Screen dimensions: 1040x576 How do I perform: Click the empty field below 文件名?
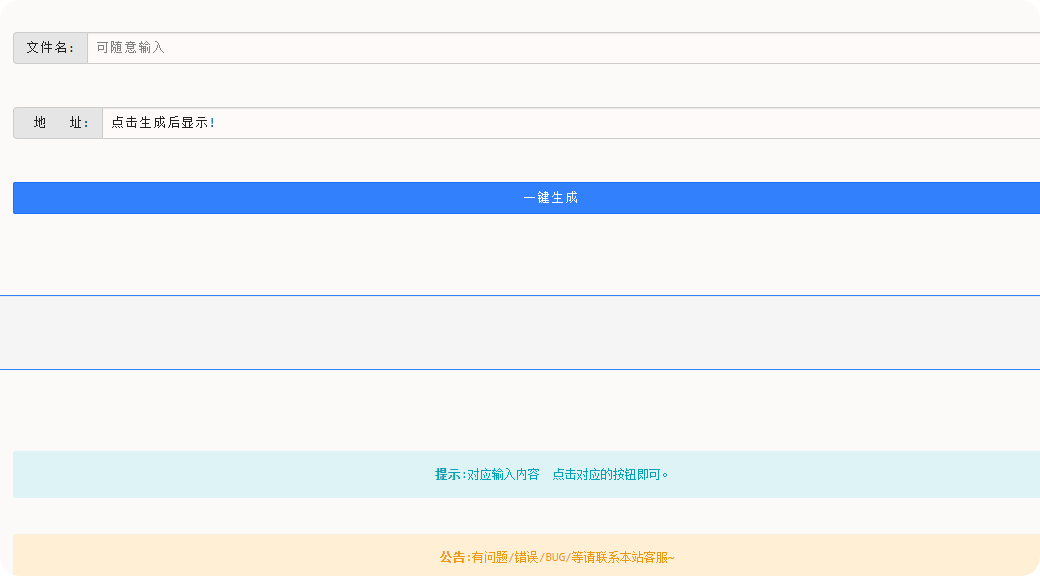coord(520,86)
